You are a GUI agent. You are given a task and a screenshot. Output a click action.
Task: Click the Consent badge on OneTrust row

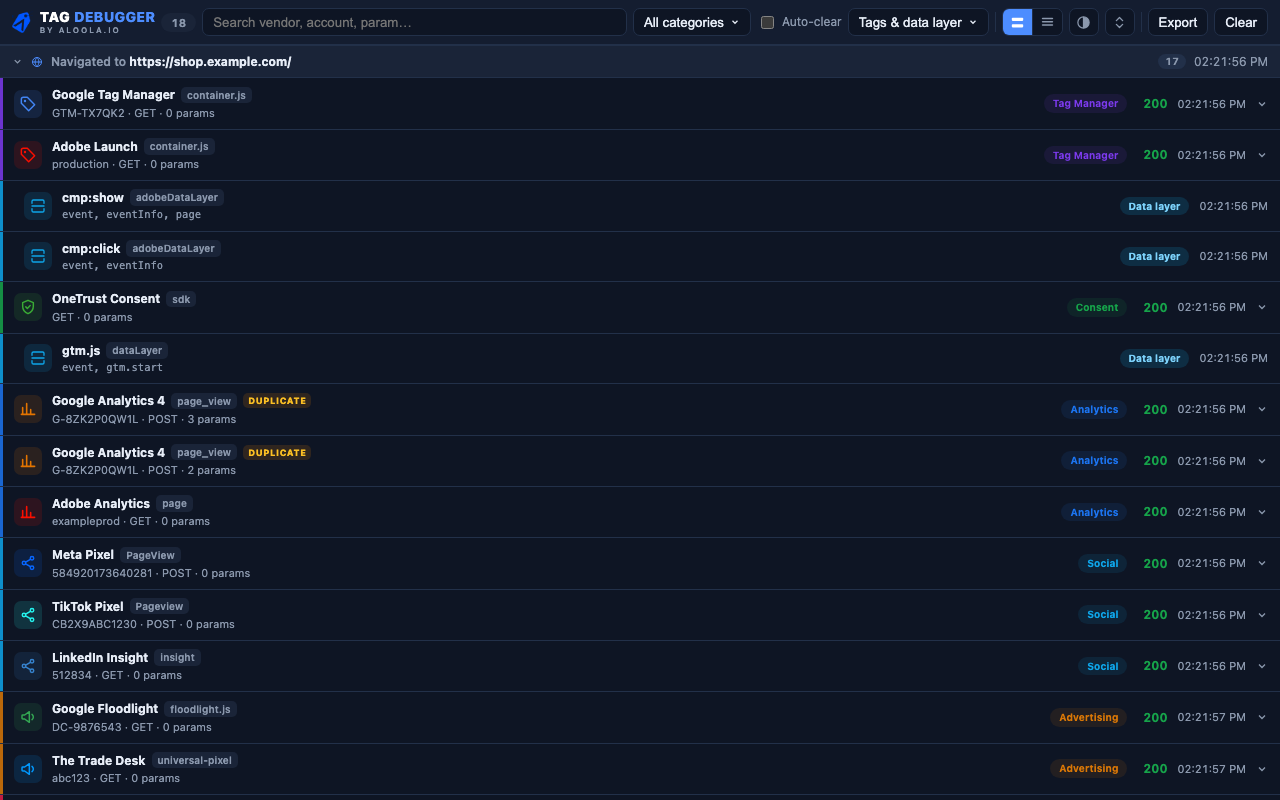(1097, 307)
